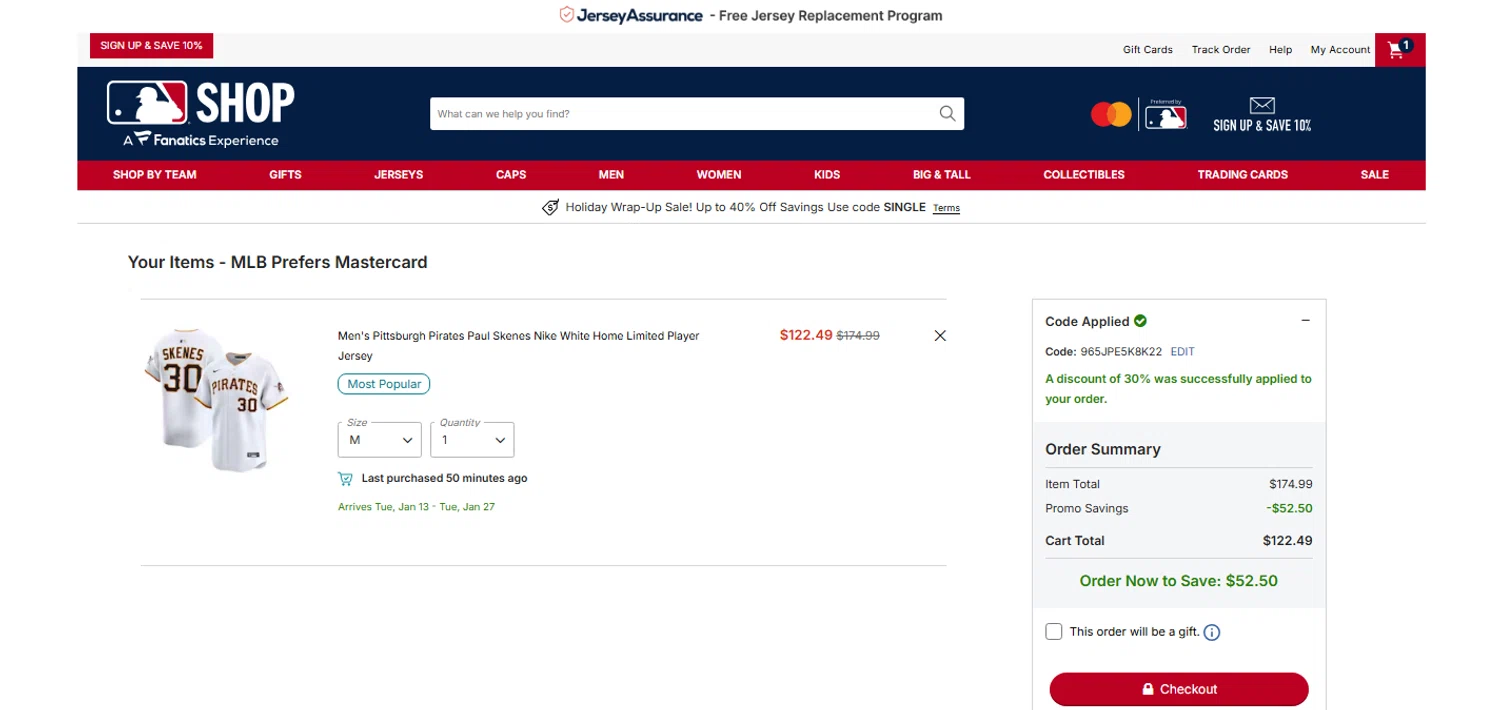The width and height of the screenshot is (1500, 710).
Task: Open the Track Order link
Action: pos(1221,50)
